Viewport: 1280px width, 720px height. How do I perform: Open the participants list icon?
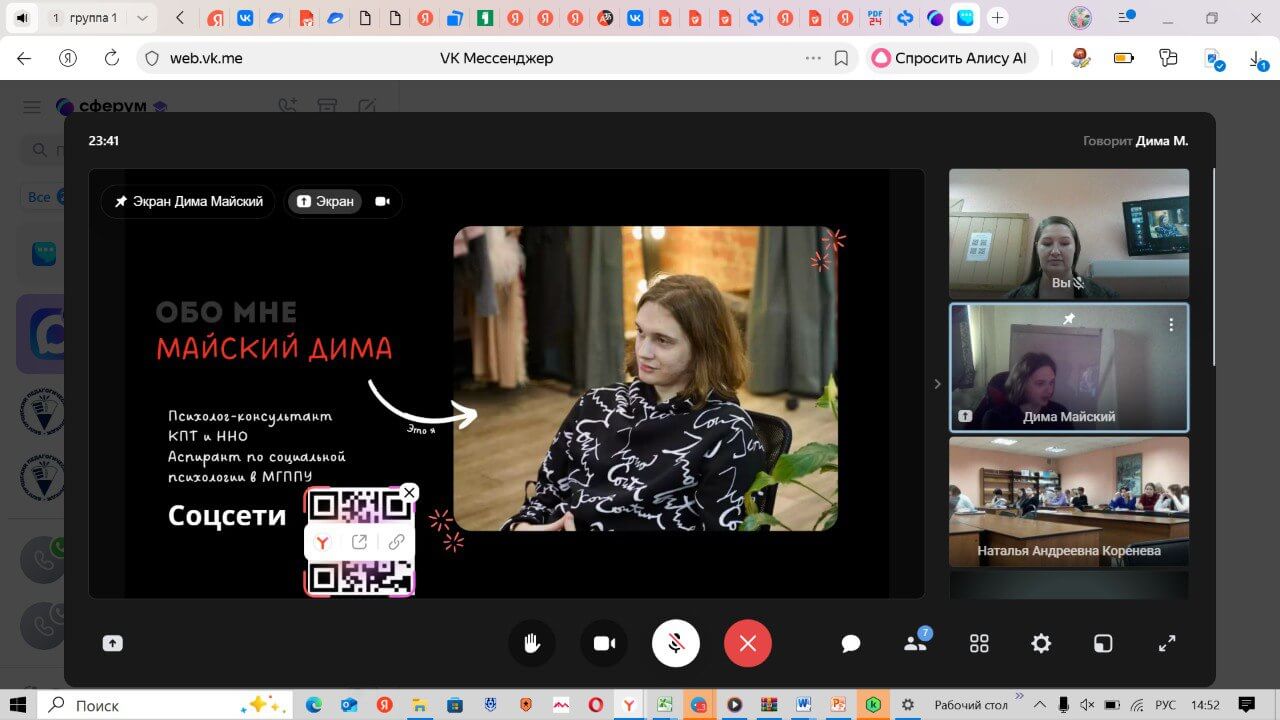pos(915,644)
